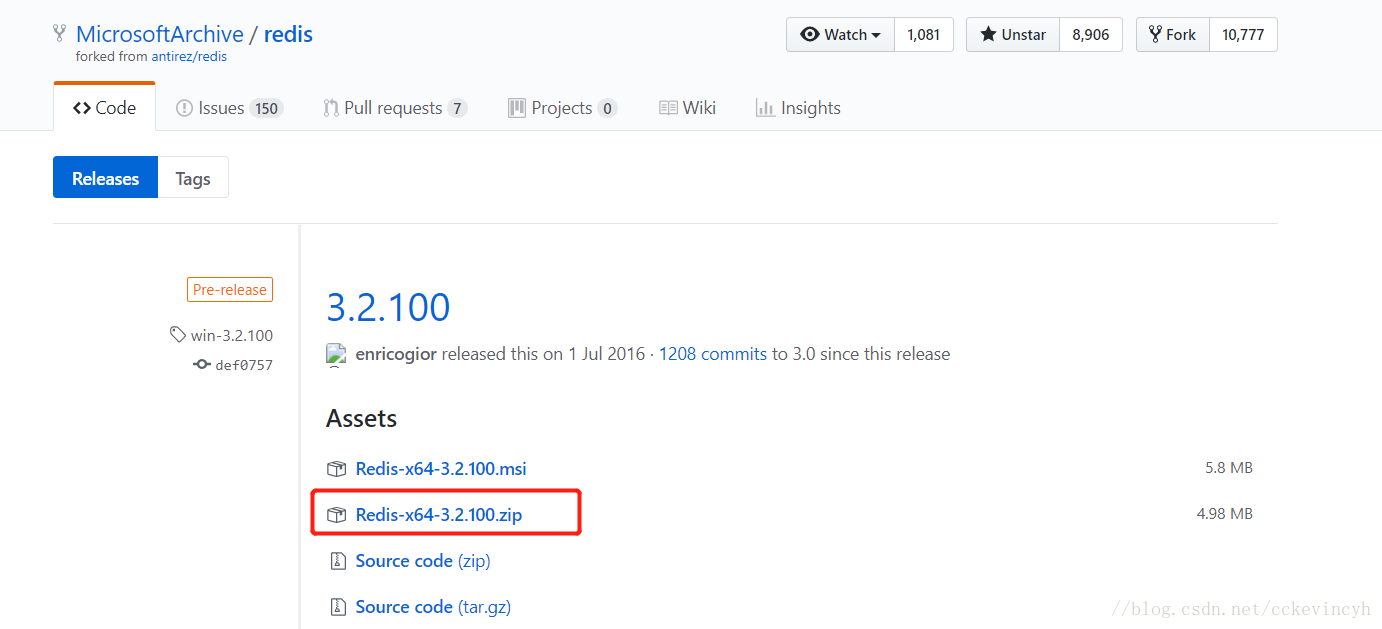Switch to the Issues tab

[229, 108]
